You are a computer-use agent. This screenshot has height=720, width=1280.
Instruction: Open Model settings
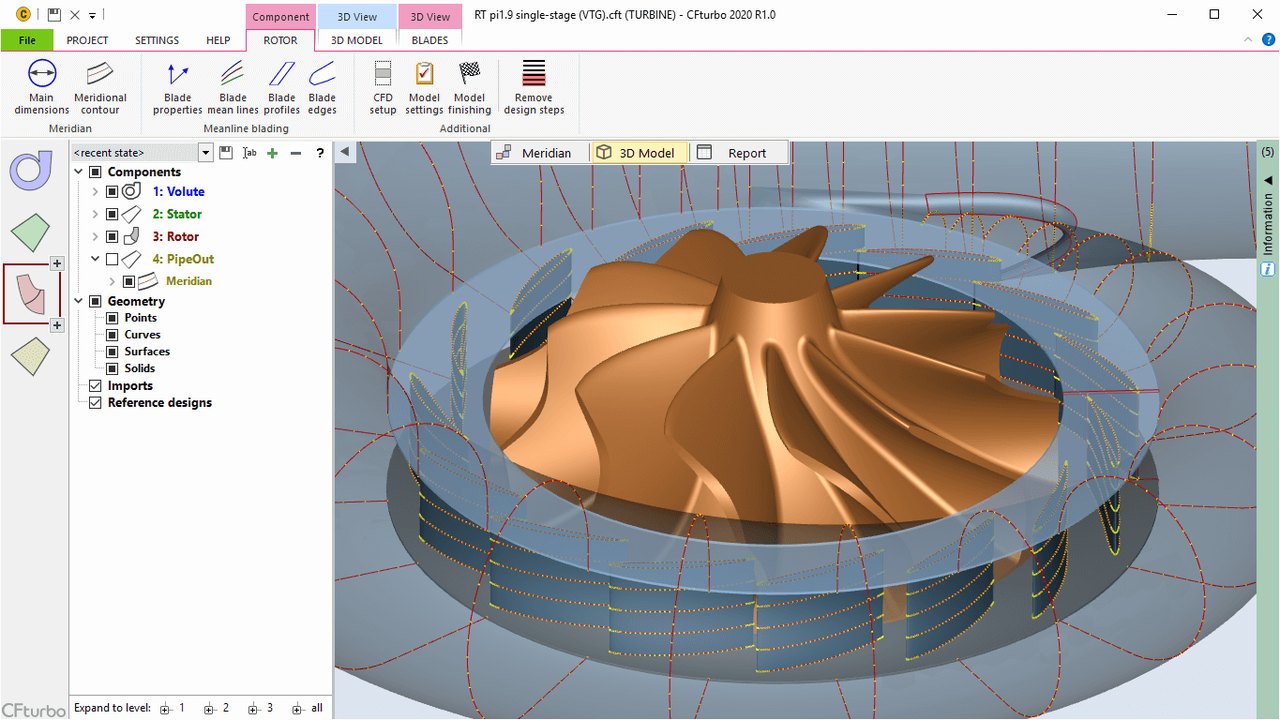[424, 87]
